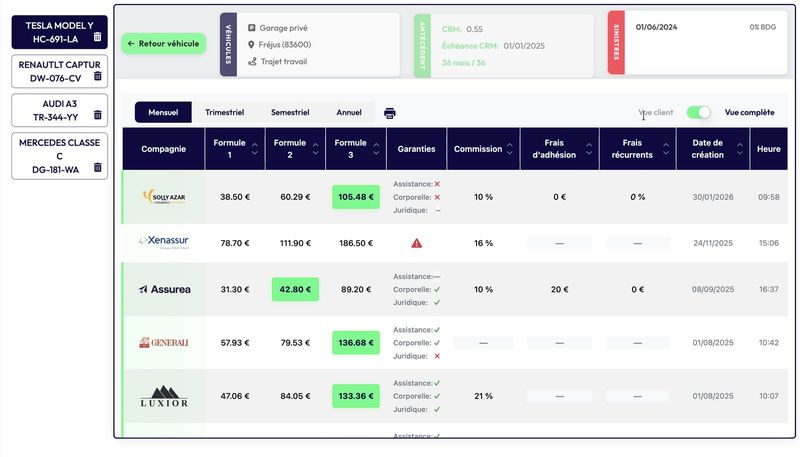Click Solly Azar Assistance red cross
This screenshot has height=457, width=800.
(x=437, y=184)
